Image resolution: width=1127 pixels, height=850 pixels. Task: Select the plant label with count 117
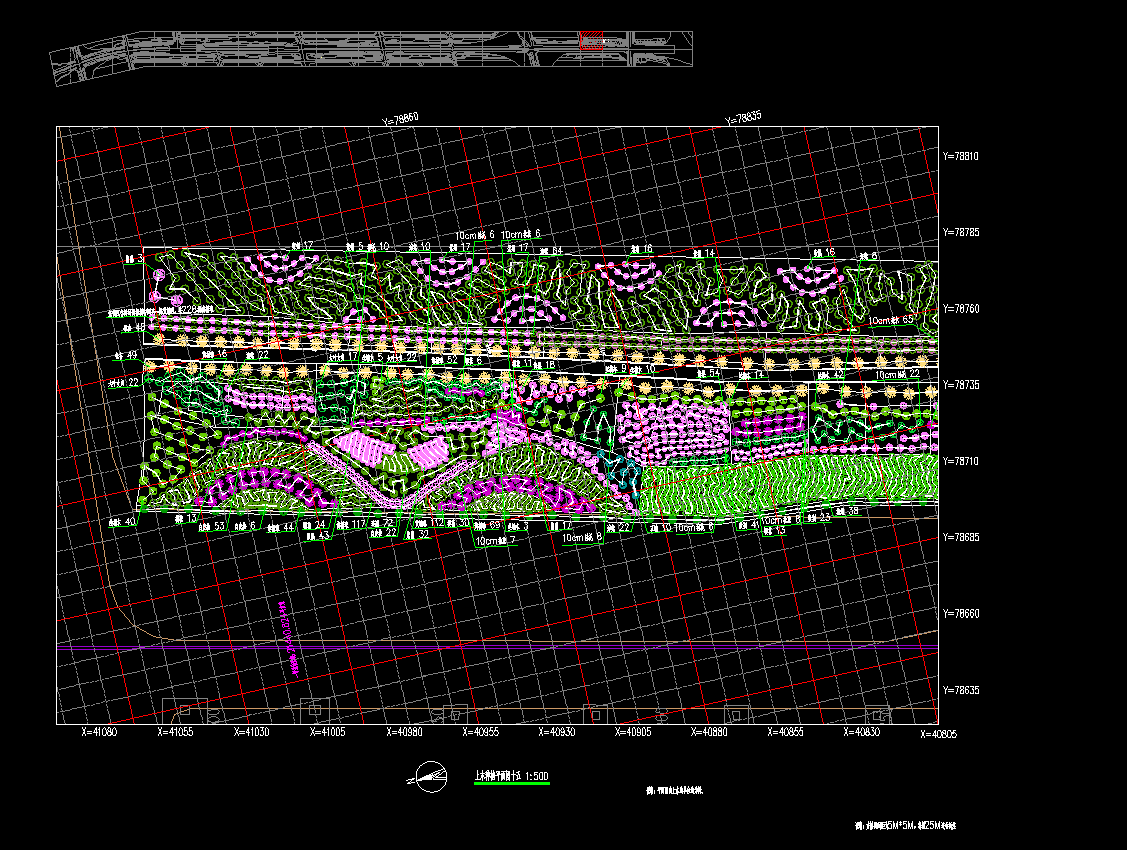[x=351, y=525]
